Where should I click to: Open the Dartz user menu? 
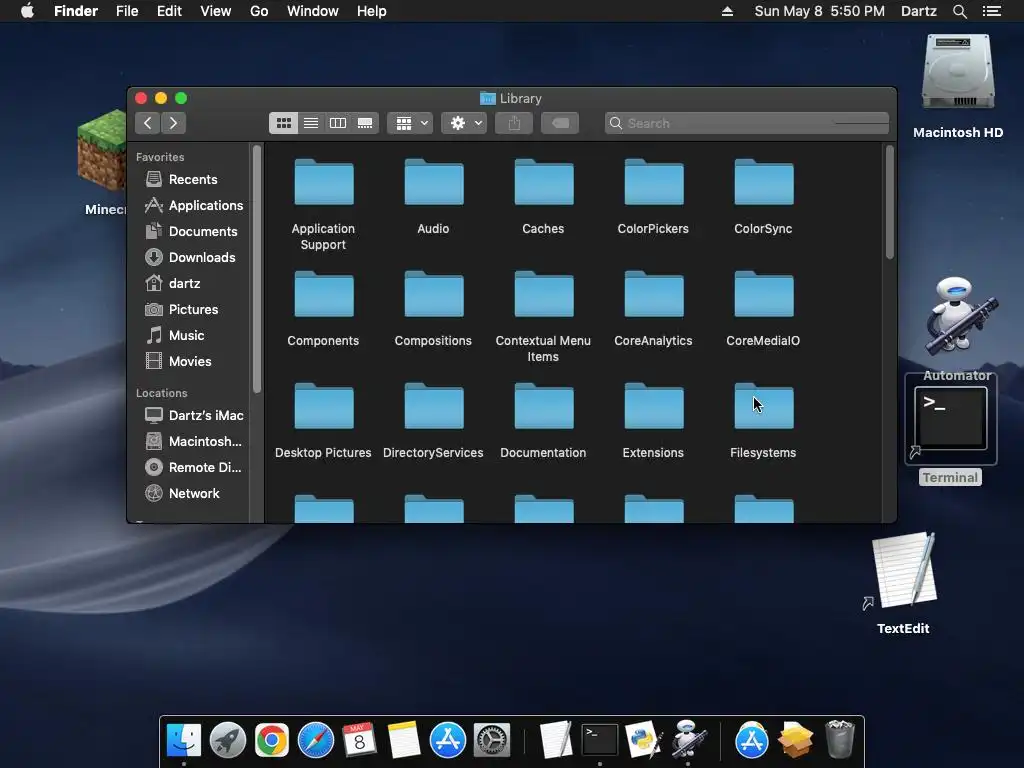(919, 11)
